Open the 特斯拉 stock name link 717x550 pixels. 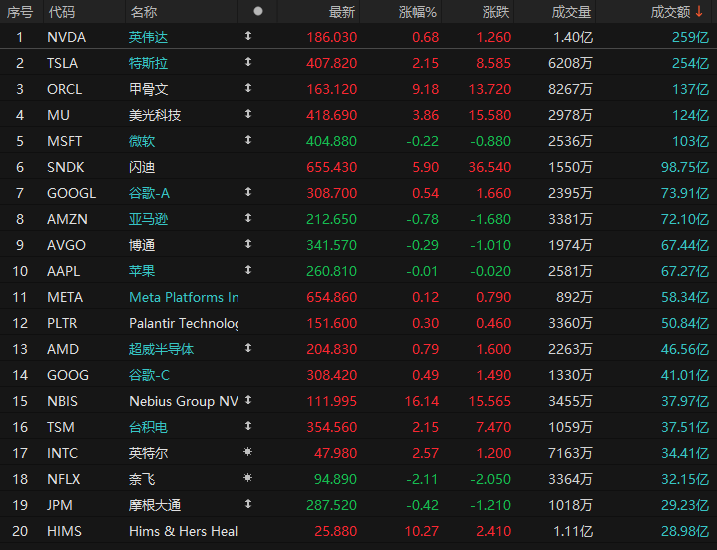[x=149, y=63]
